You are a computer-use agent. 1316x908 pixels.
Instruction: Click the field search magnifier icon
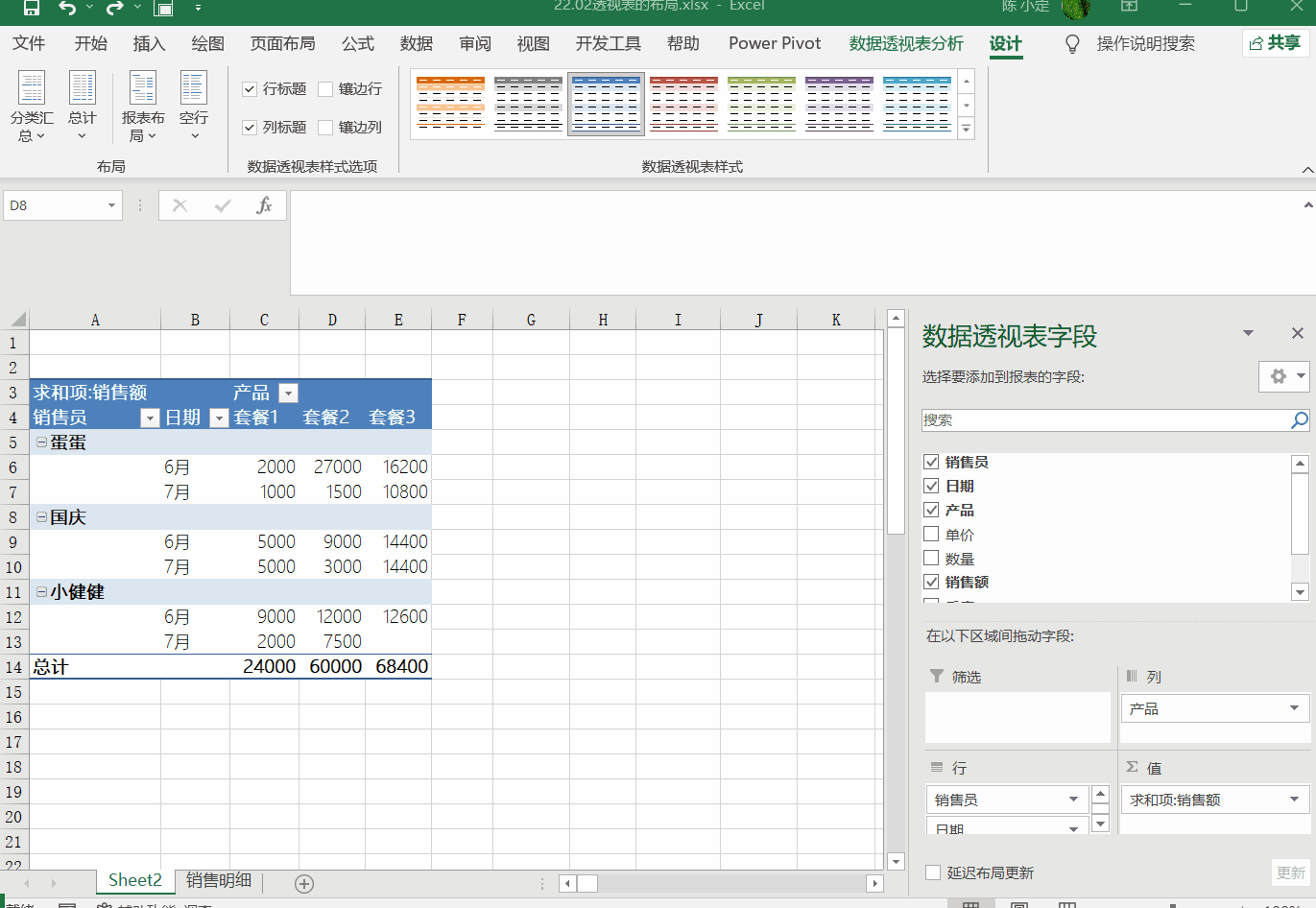[1299, 420]
